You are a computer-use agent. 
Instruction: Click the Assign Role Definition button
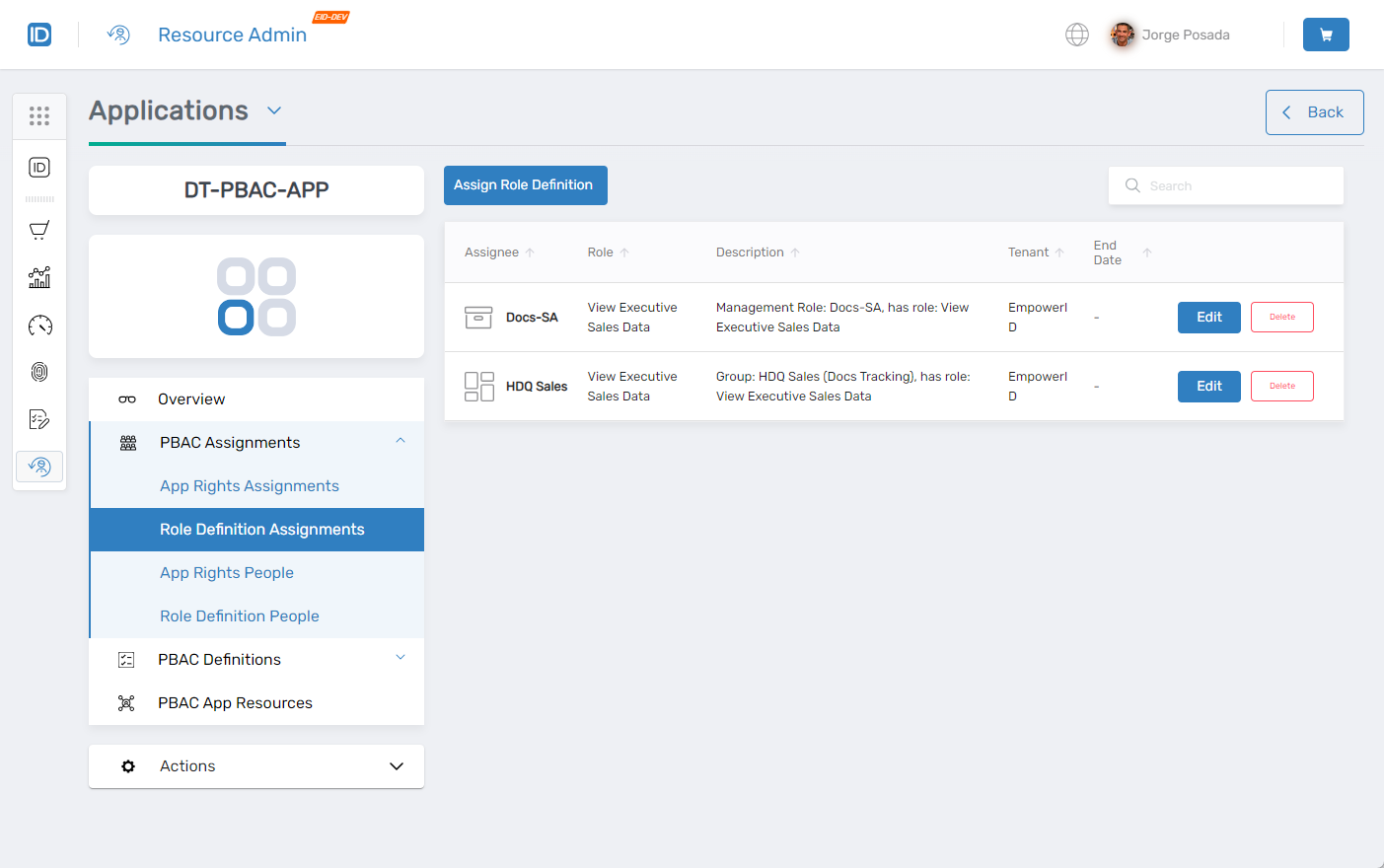point(525,185)
